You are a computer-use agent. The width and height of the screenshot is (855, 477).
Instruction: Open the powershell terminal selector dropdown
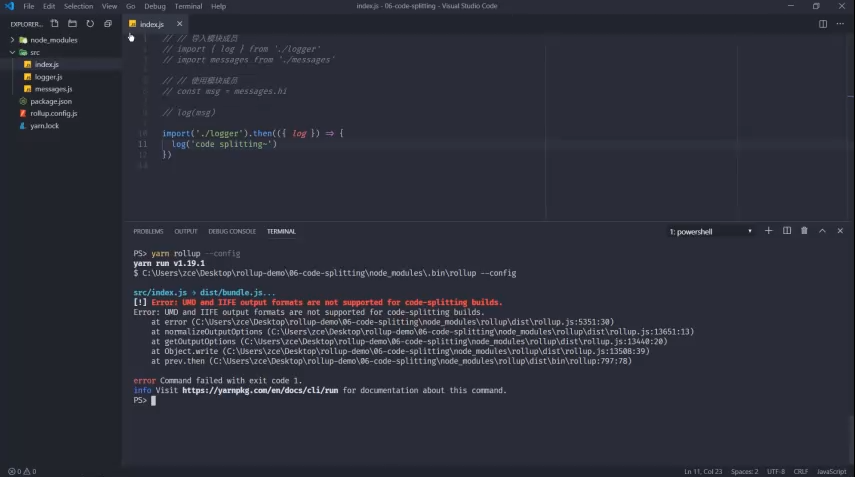pyautogui.click(x=711, y=232)
